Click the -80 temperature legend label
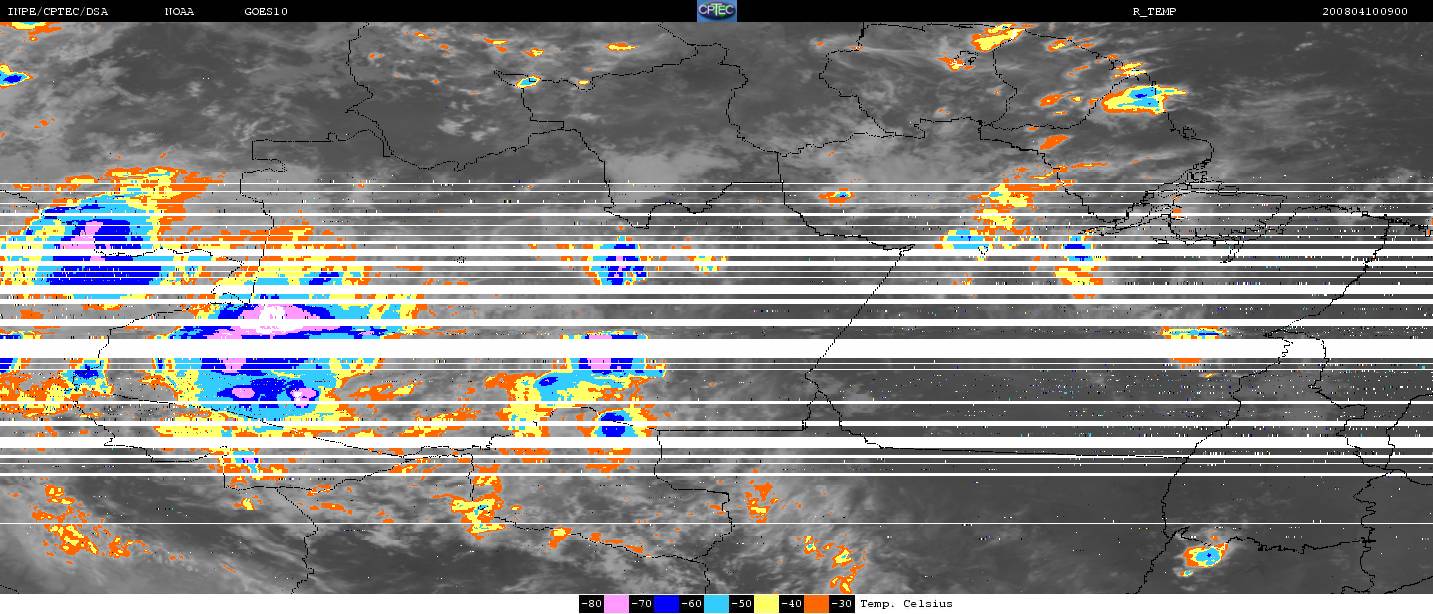The width and height of the screenshot is (1433, 614). tap(591, 604)
